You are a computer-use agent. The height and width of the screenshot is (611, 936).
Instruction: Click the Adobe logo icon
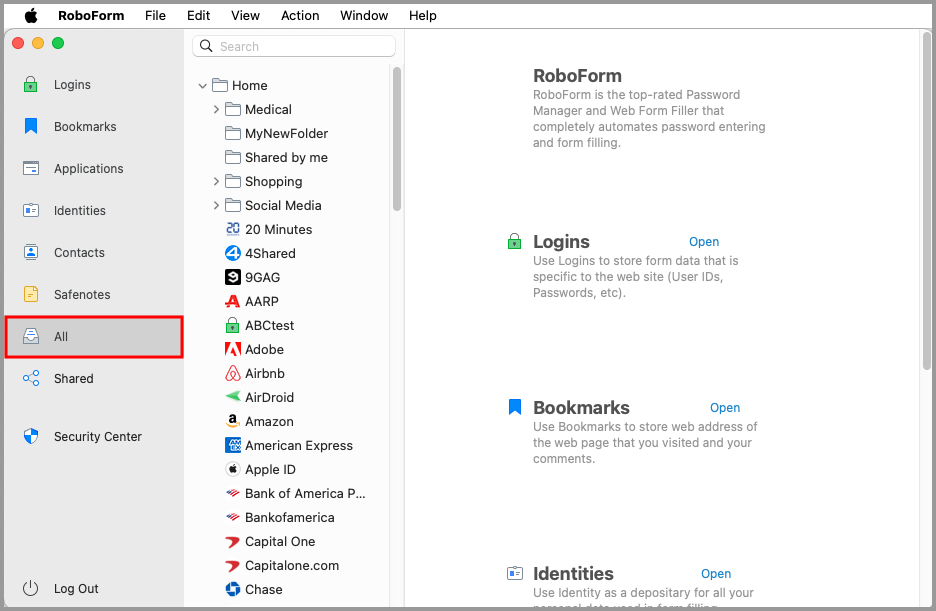coord(233,349)
